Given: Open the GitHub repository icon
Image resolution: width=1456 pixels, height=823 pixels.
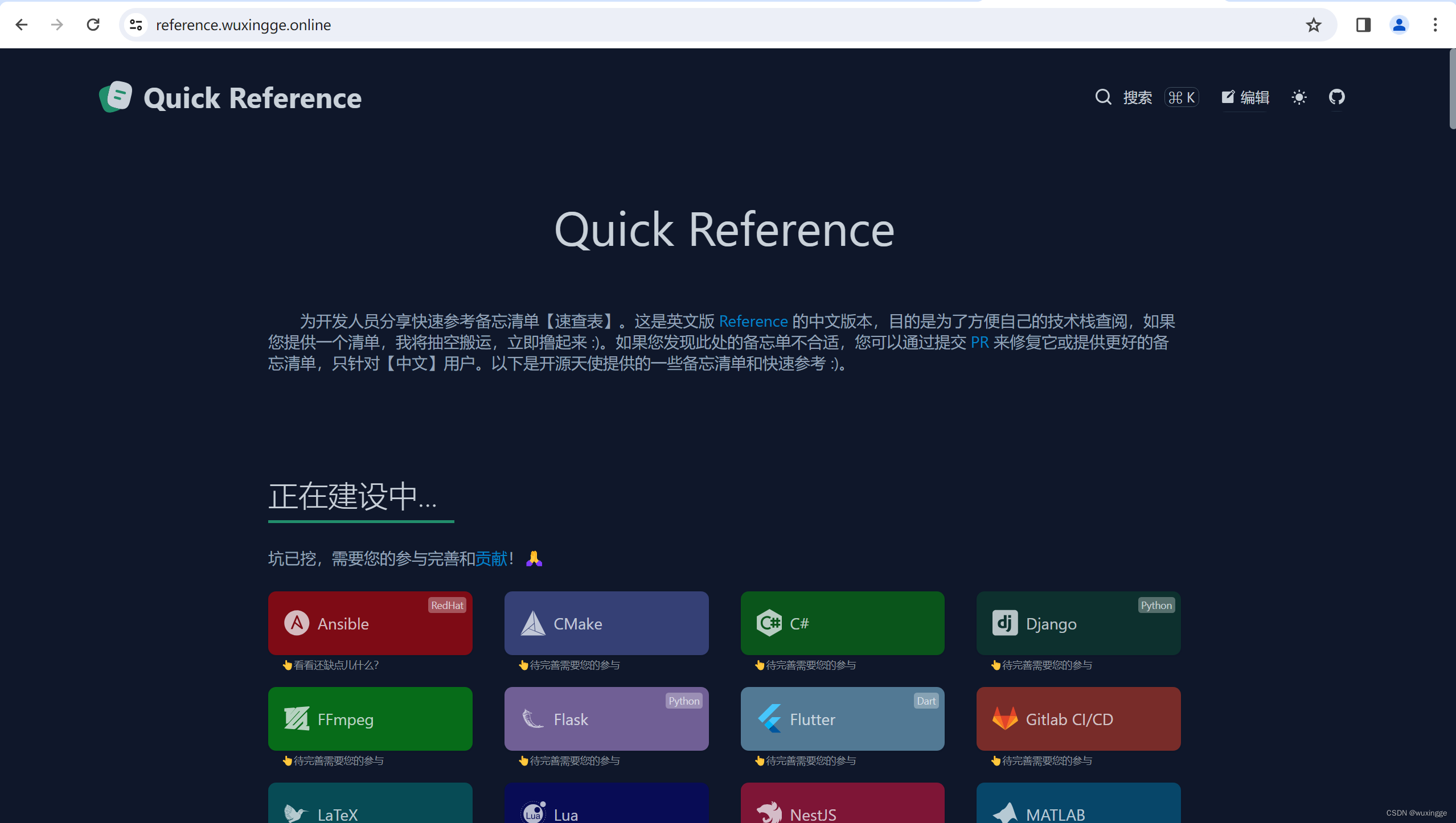Looking at the screenshot, I should (x=1336, y=97).
